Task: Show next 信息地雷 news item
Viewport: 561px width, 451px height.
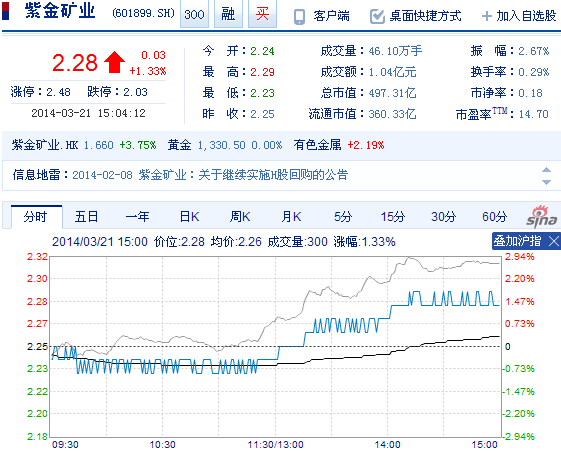Action: tap(546, 182)
